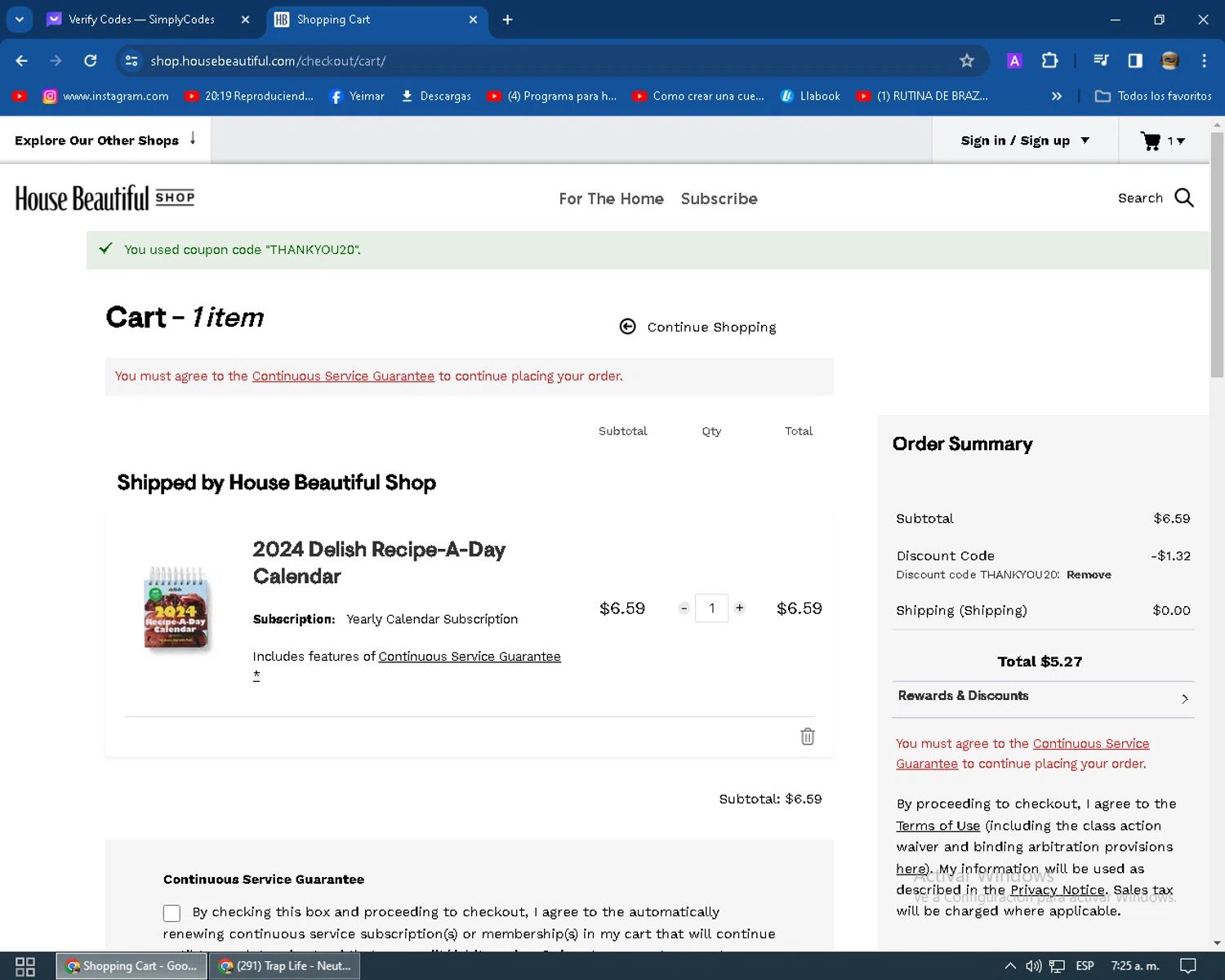Increase quantity with plus button
1225x980 pixels.
(x=739, y=608)
